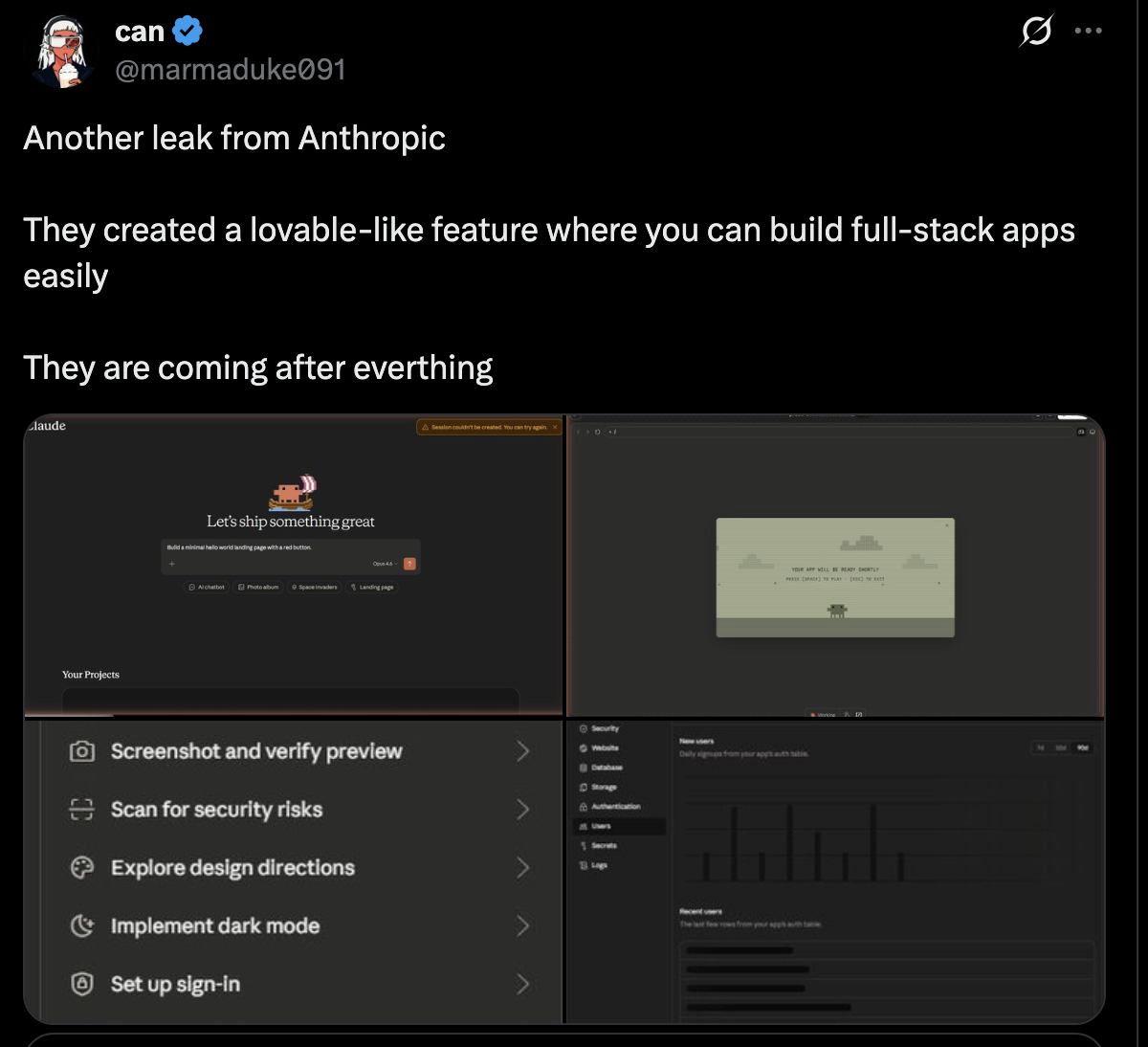Image resolution: width=1148 pixels, height=1047 pixels.
Task: Click the scan icon beside Scan for security risks
Action: tap(82, 810)
